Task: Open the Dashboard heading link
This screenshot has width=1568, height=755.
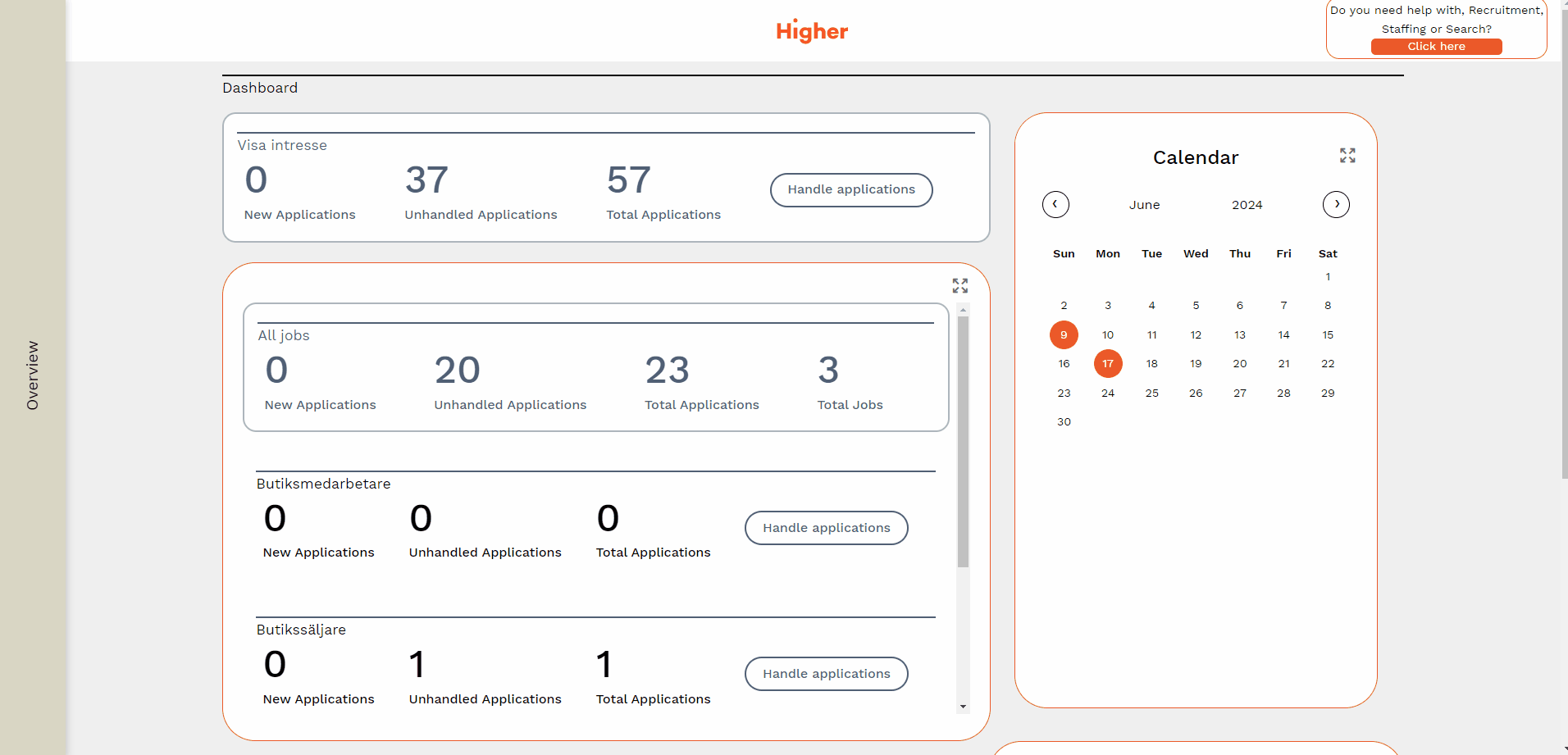Action: click(260, 88)
